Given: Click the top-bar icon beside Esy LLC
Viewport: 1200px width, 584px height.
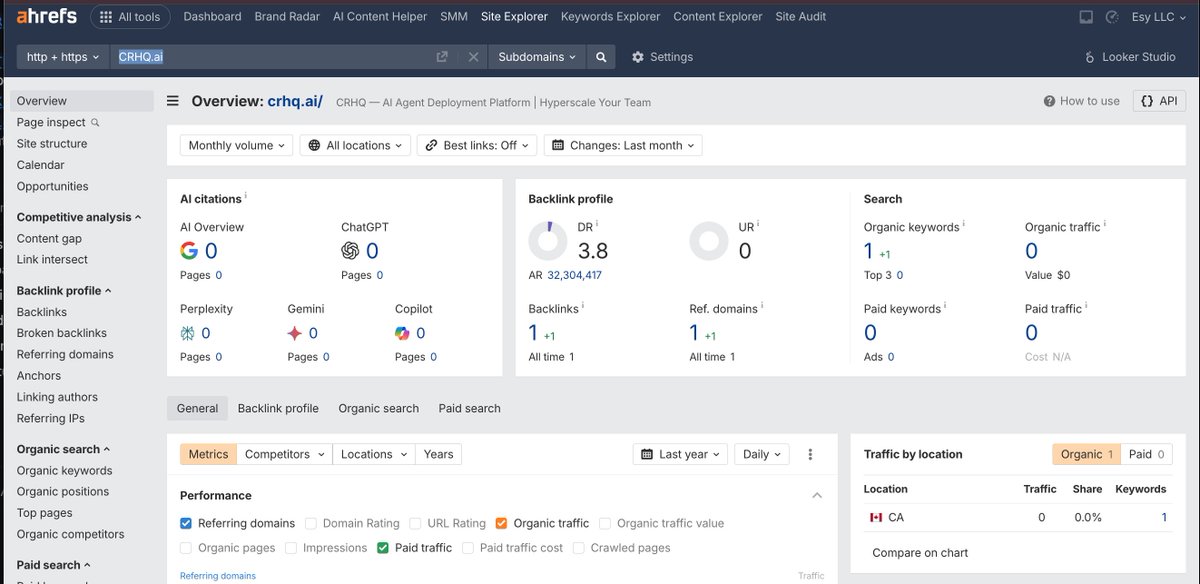Looking at the screenshot, I should 1113,17.
